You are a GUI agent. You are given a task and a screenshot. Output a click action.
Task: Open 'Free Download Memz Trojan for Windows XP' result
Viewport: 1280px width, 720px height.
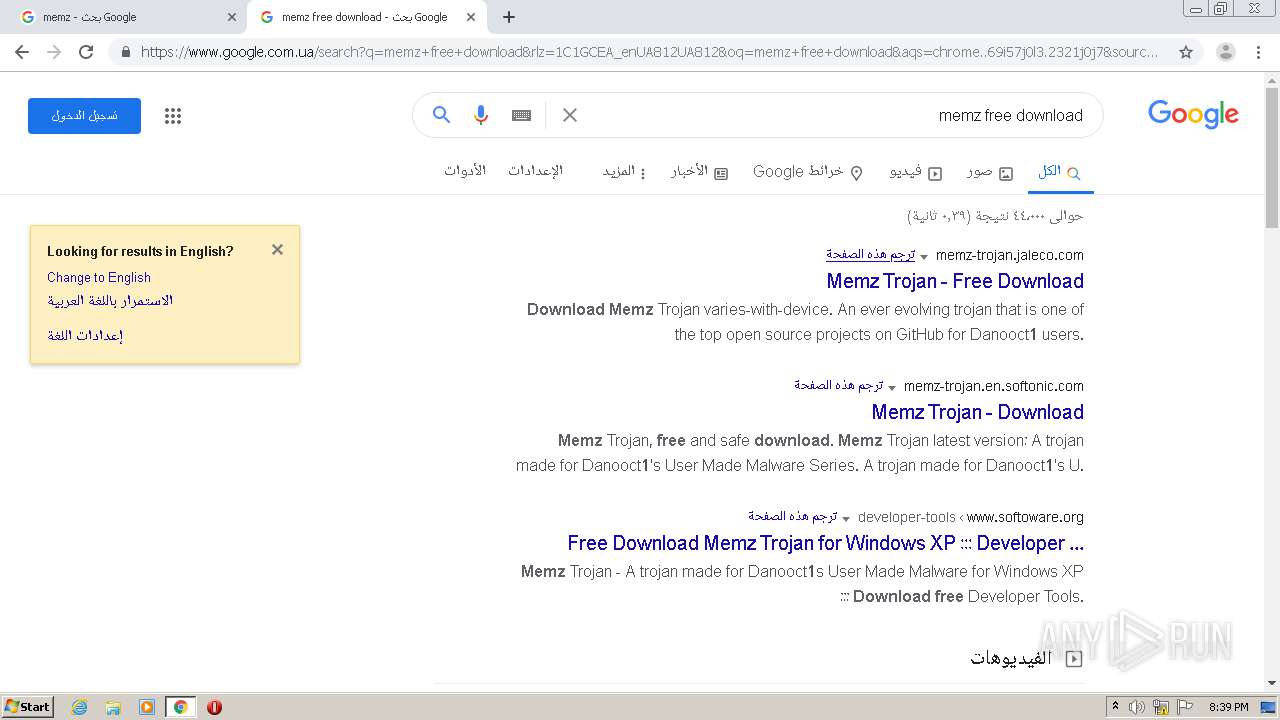point(825,543)
